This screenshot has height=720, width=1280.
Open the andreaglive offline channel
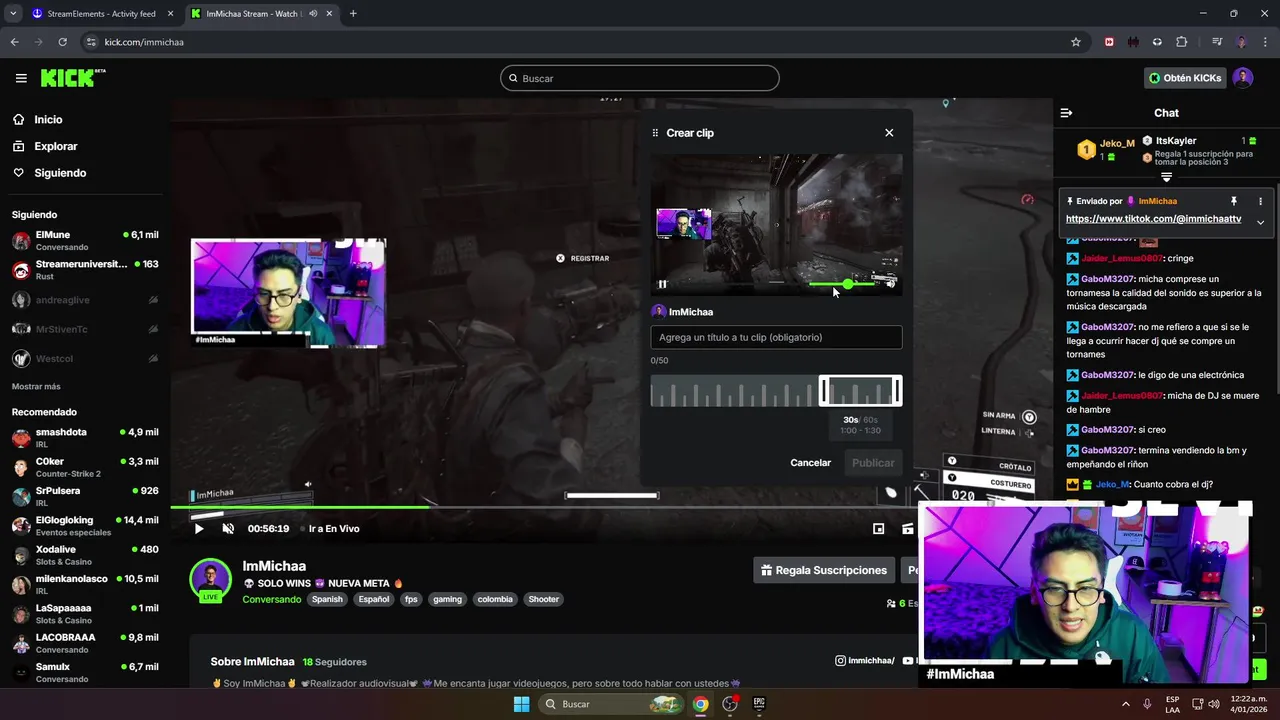coord(85,300)
